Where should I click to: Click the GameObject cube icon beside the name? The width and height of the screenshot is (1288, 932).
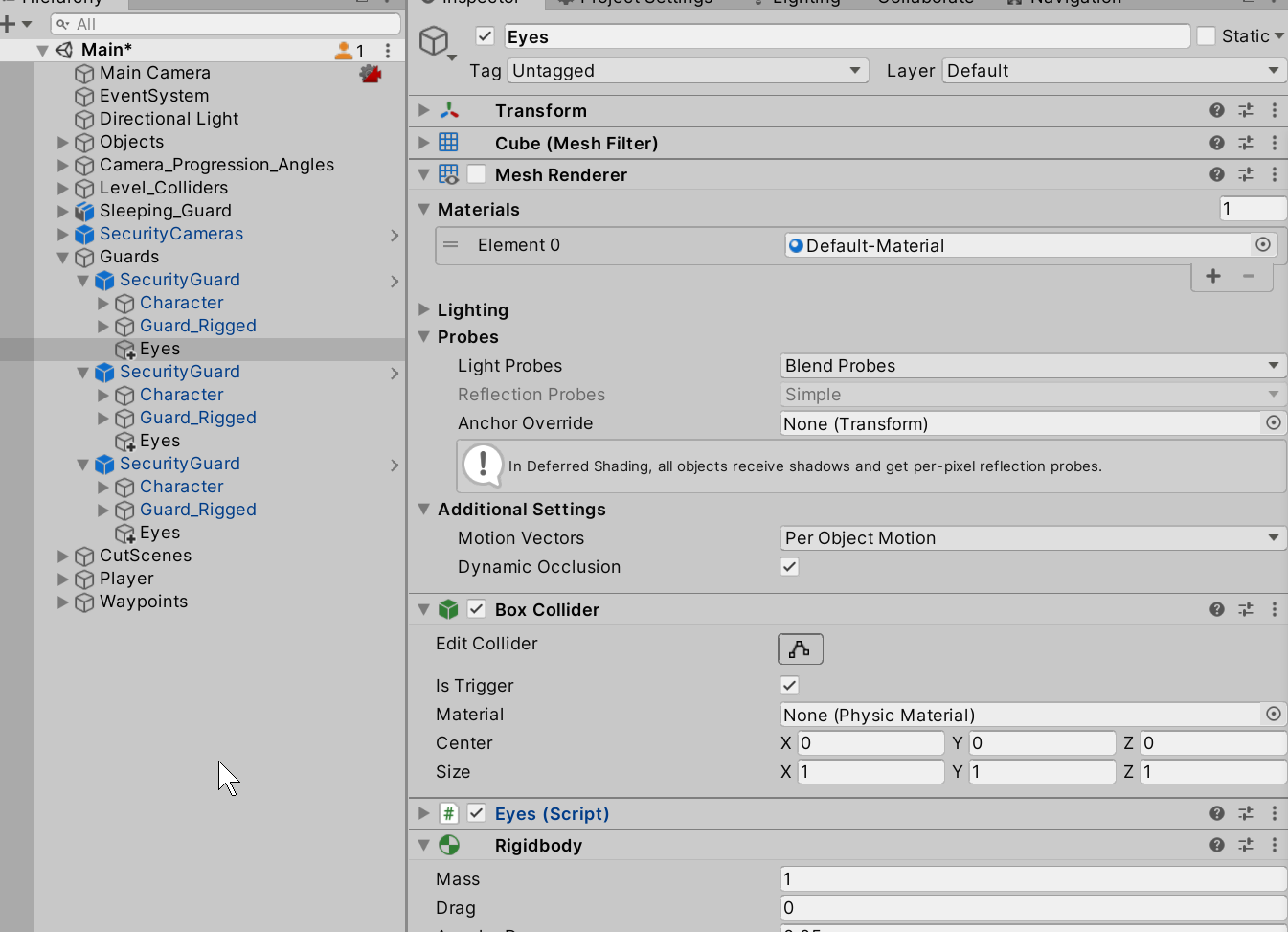(x=435, y=40)
